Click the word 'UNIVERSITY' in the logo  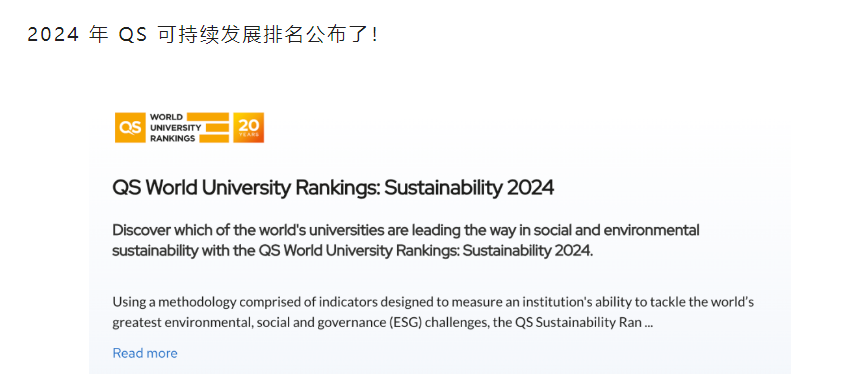click(x=176, y=127)
